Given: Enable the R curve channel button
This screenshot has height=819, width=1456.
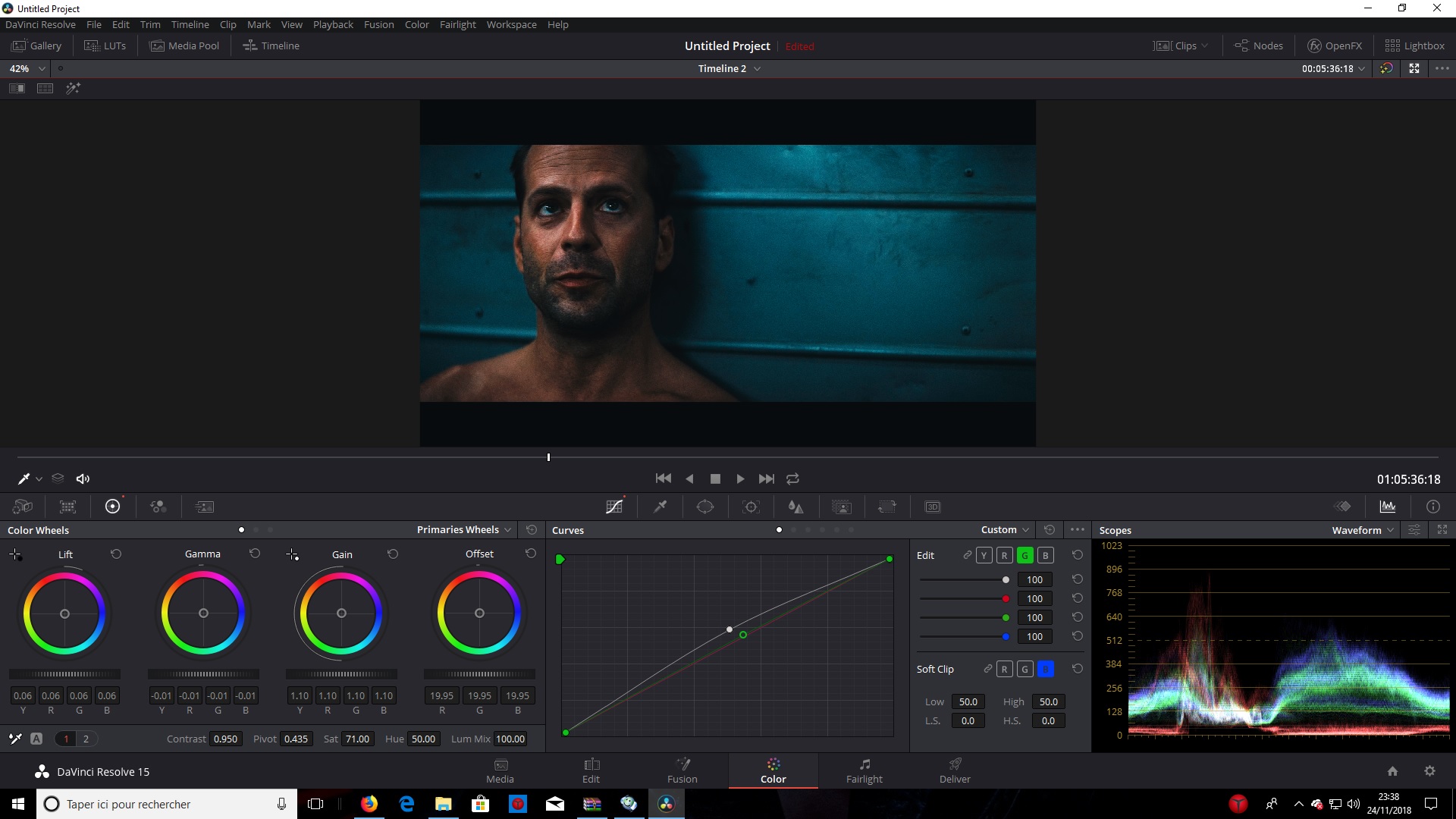Looking at the screenshot, I should tap(1004, 556).
